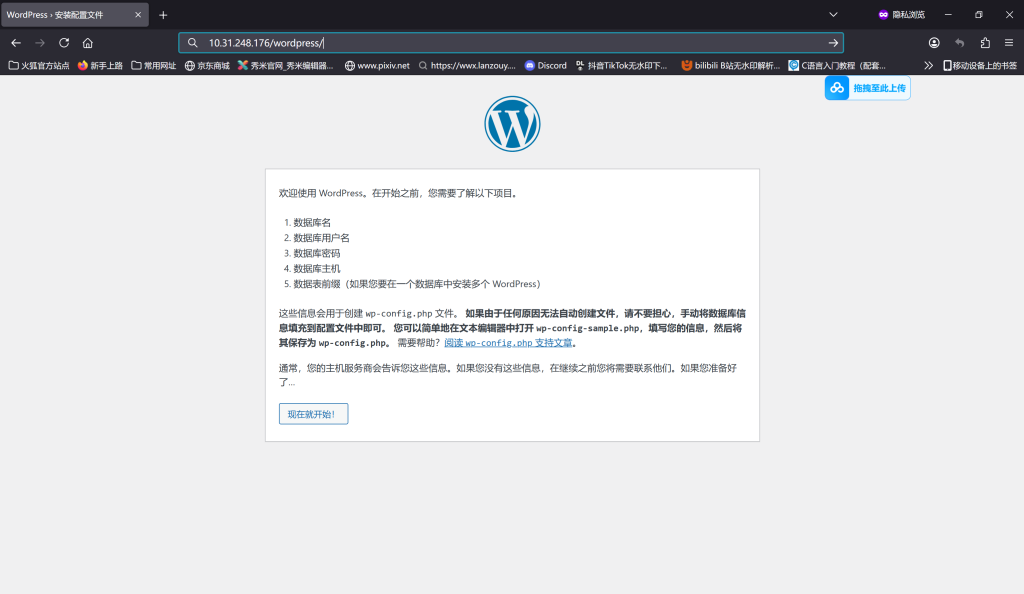The width and height of the screenshot is (1024, 594).
Task: Open the 阅读 wp-config.php 支持文章 link
Action: [508, 343]
